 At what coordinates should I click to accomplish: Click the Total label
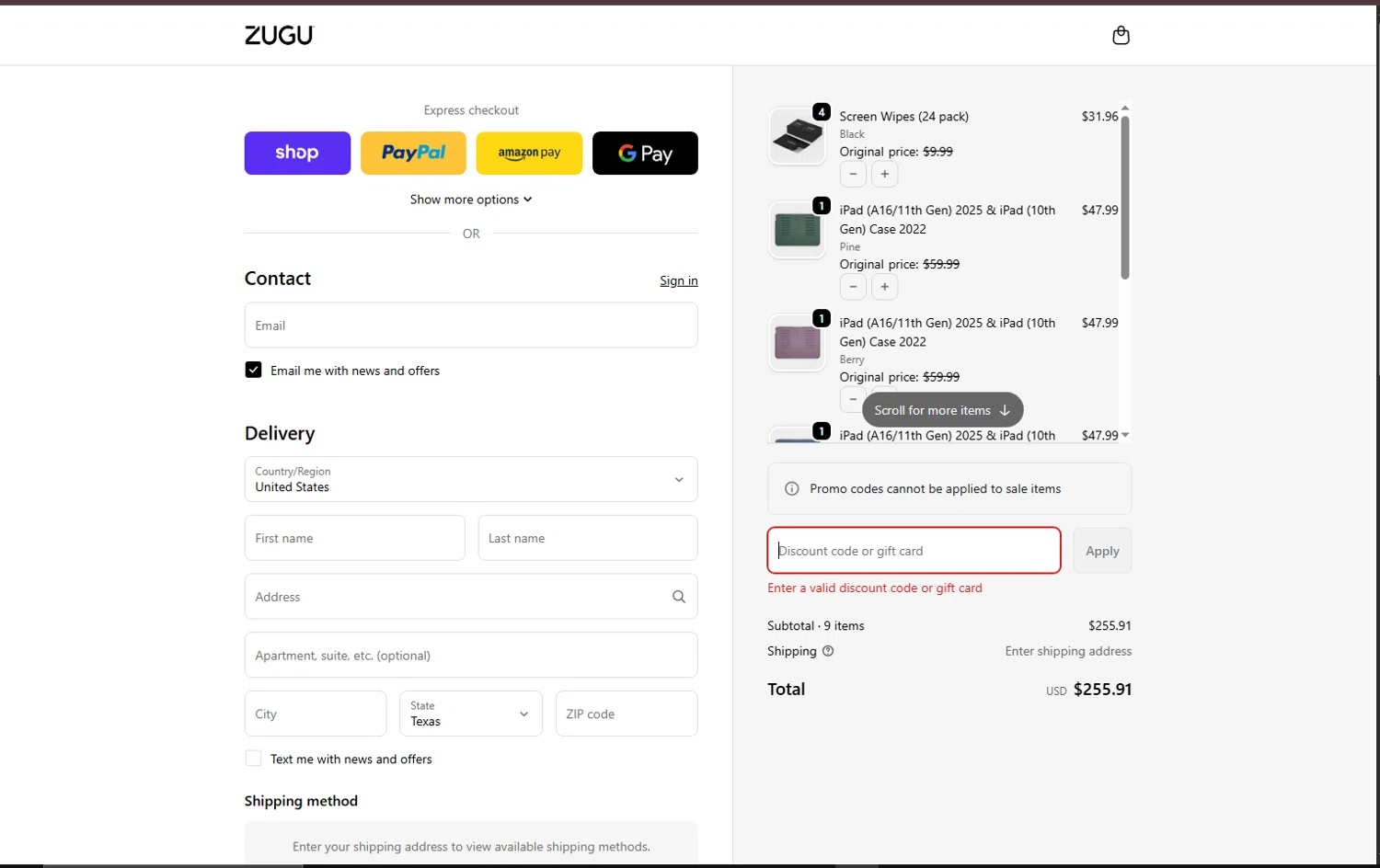(x=787, y=689)
